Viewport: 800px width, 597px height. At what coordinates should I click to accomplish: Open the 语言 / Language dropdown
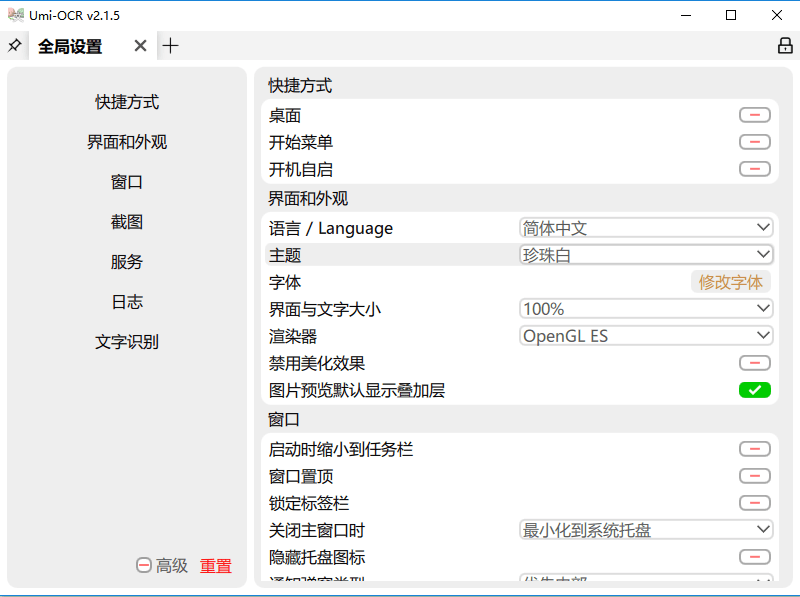tap(646, 227)
